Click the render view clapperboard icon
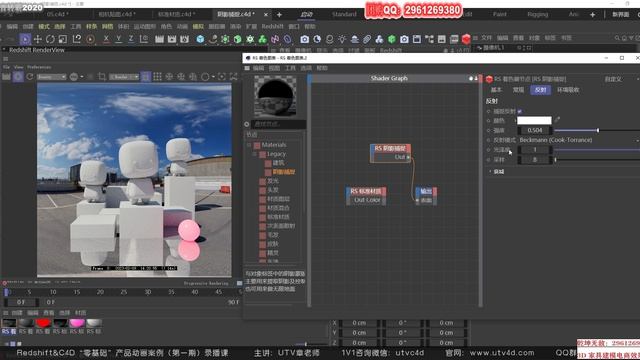The width and height of the screenshot is (640, 360). [159, 39]
